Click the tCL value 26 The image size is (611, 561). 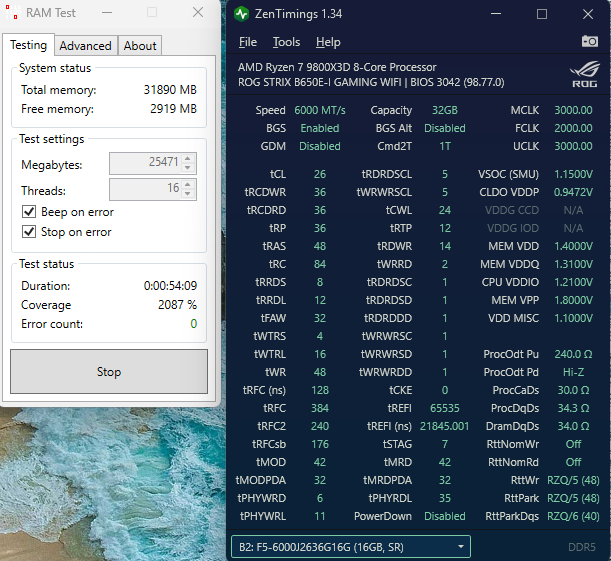click(320, 174)
